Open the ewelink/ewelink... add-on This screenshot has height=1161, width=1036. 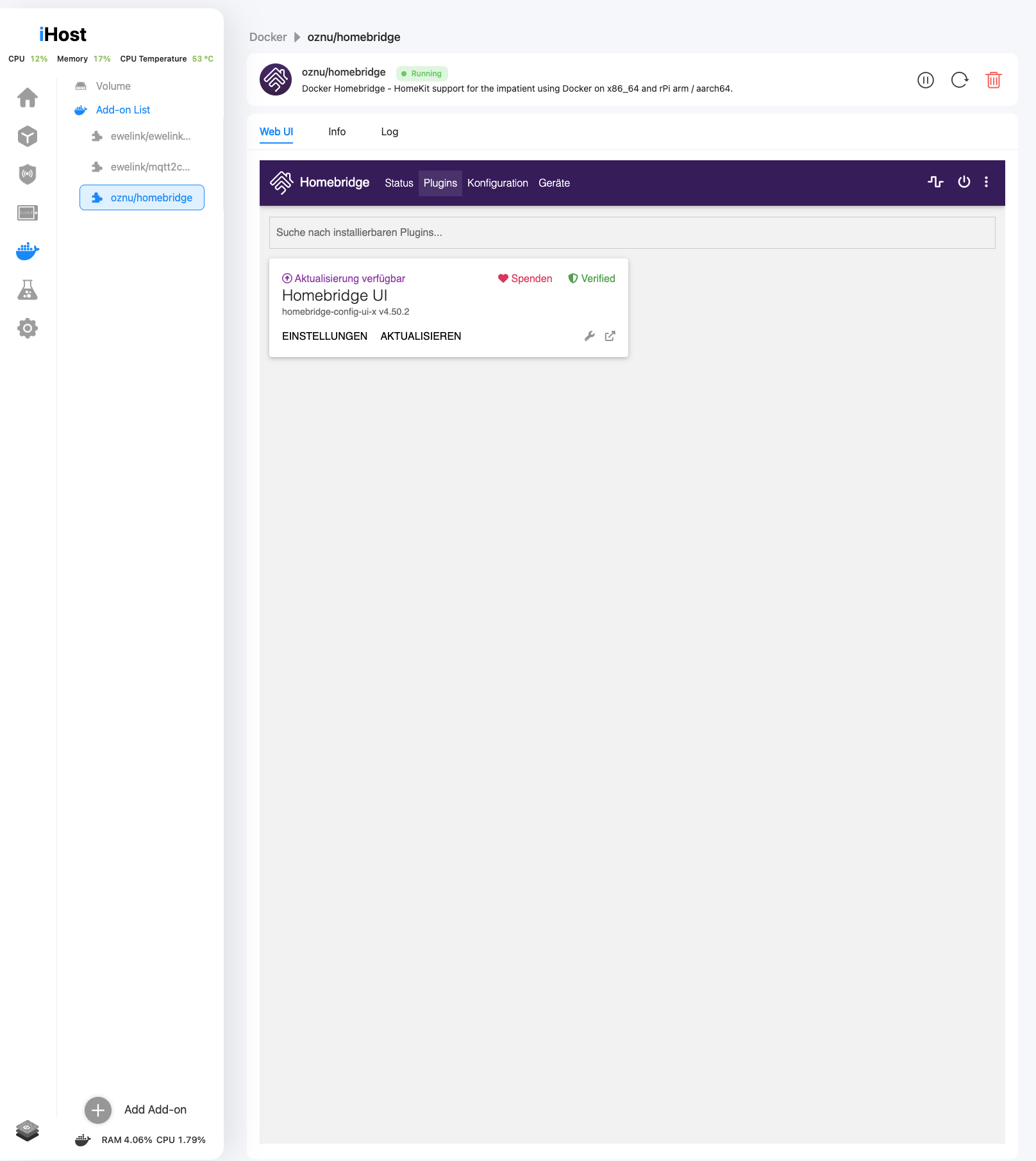[151, 136]
